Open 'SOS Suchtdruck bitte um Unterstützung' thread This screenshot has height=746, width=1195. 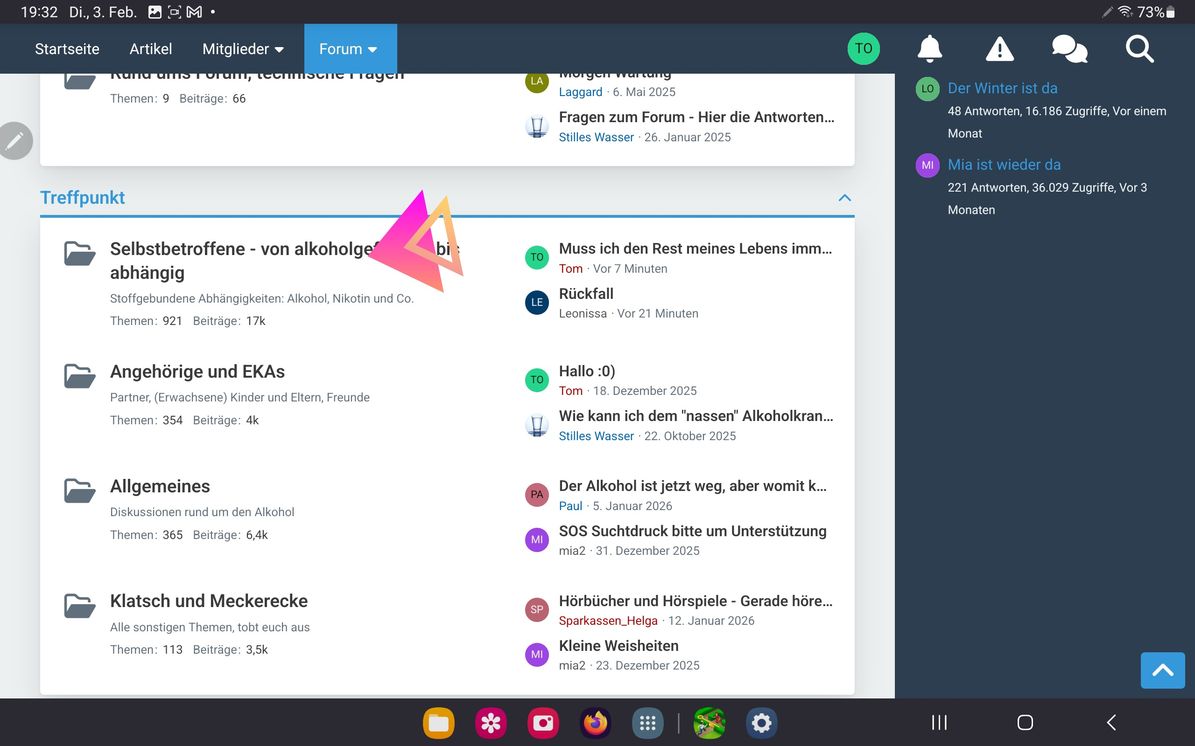pos(692,531)
